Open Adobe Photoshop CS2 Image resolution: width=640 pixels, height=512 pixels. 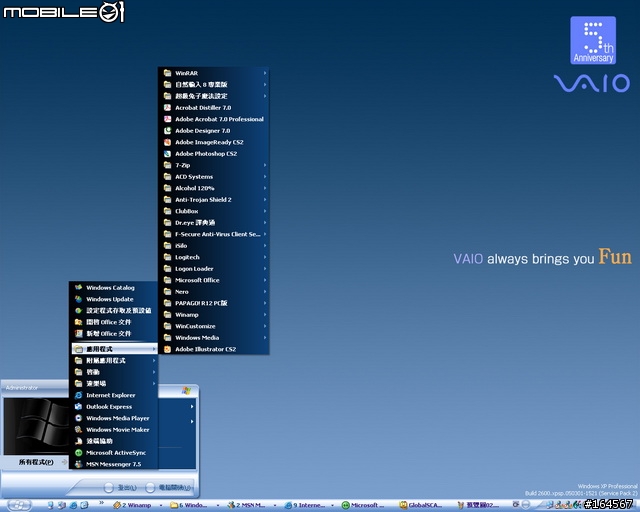tap(213, 154)
